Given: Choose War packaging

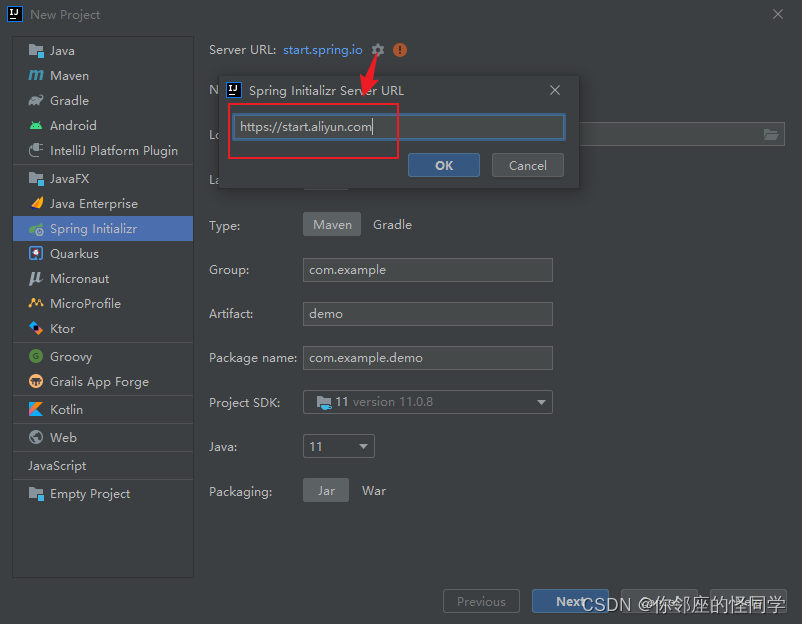Looking at the screenshot, I should (x=373, y=491).
